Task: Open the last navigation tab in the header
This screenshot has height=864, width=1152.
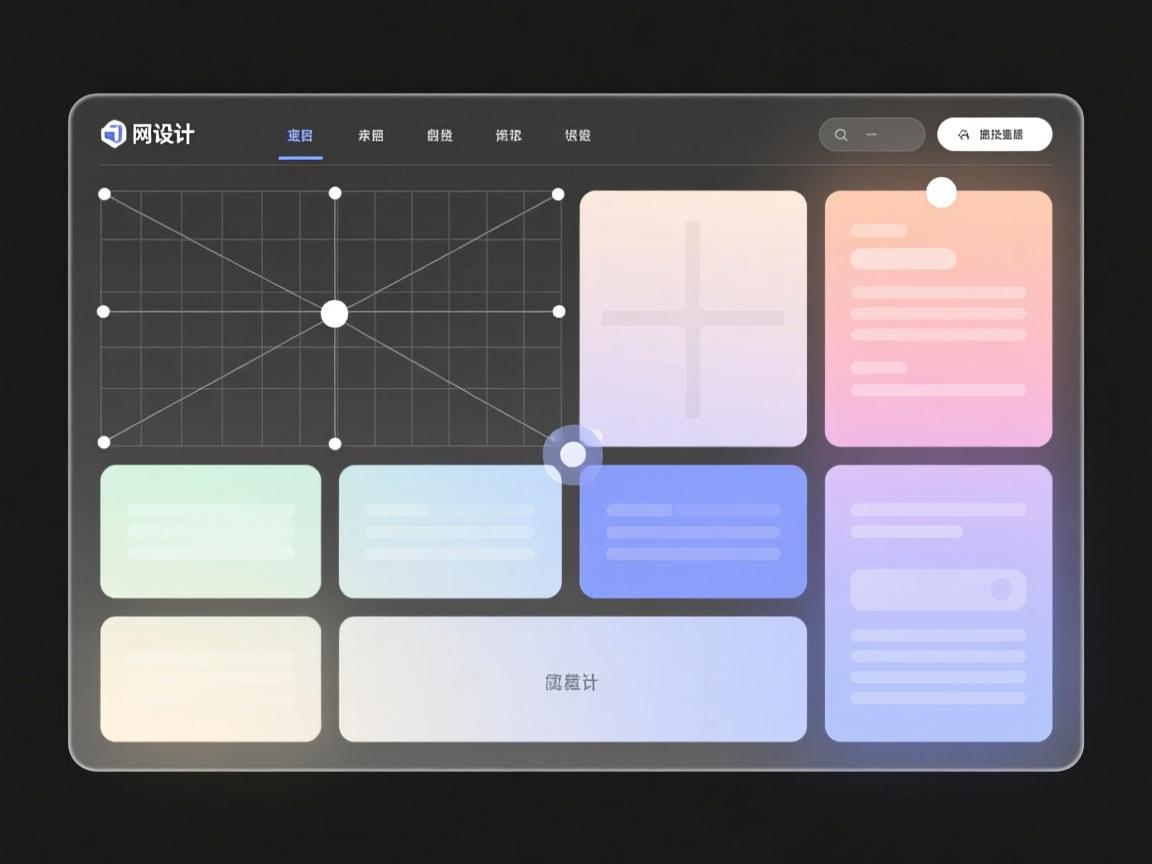Action: coord(577,136)
